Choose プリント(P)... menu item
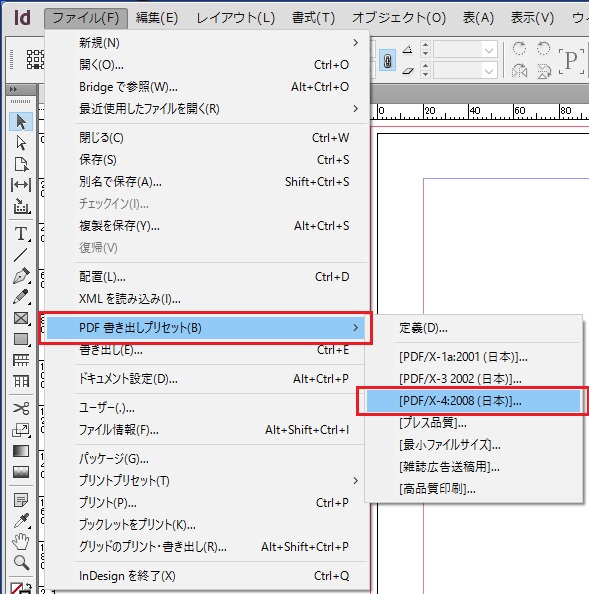589x594 pixels. [x=207, y=503]
